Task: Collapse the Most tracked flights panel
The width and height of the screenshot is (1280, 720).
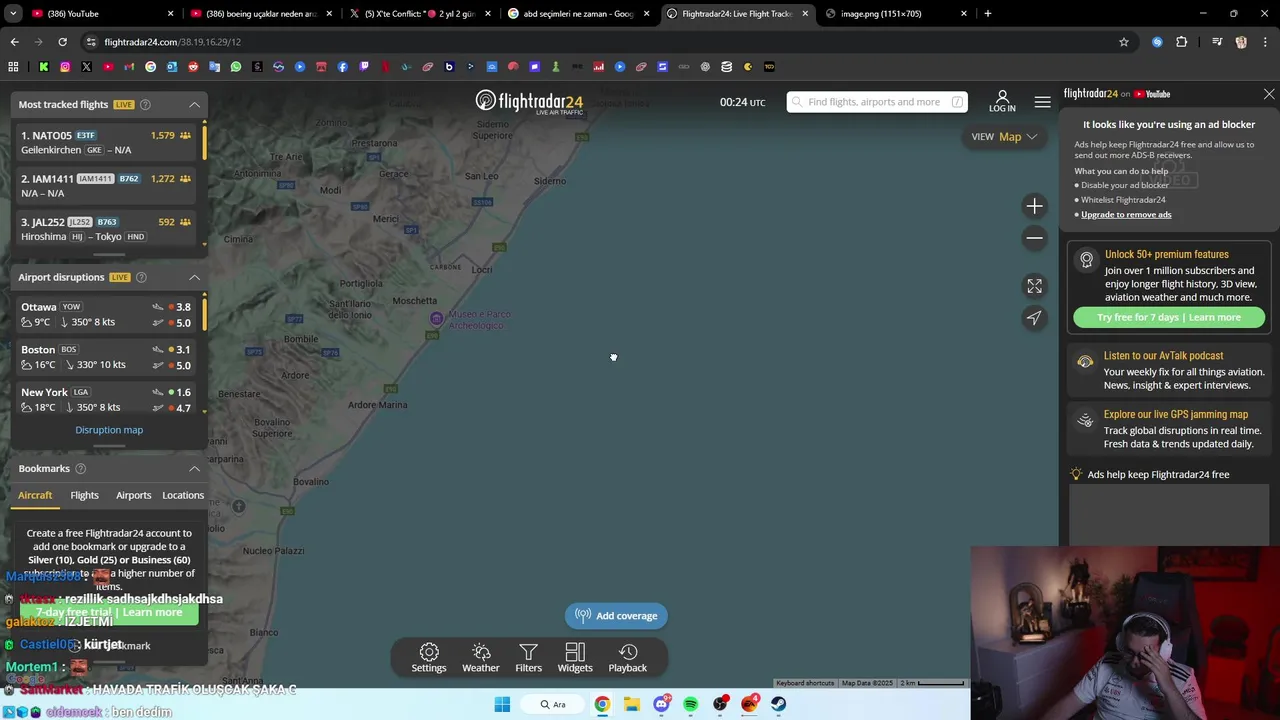Action: (194, 105)
